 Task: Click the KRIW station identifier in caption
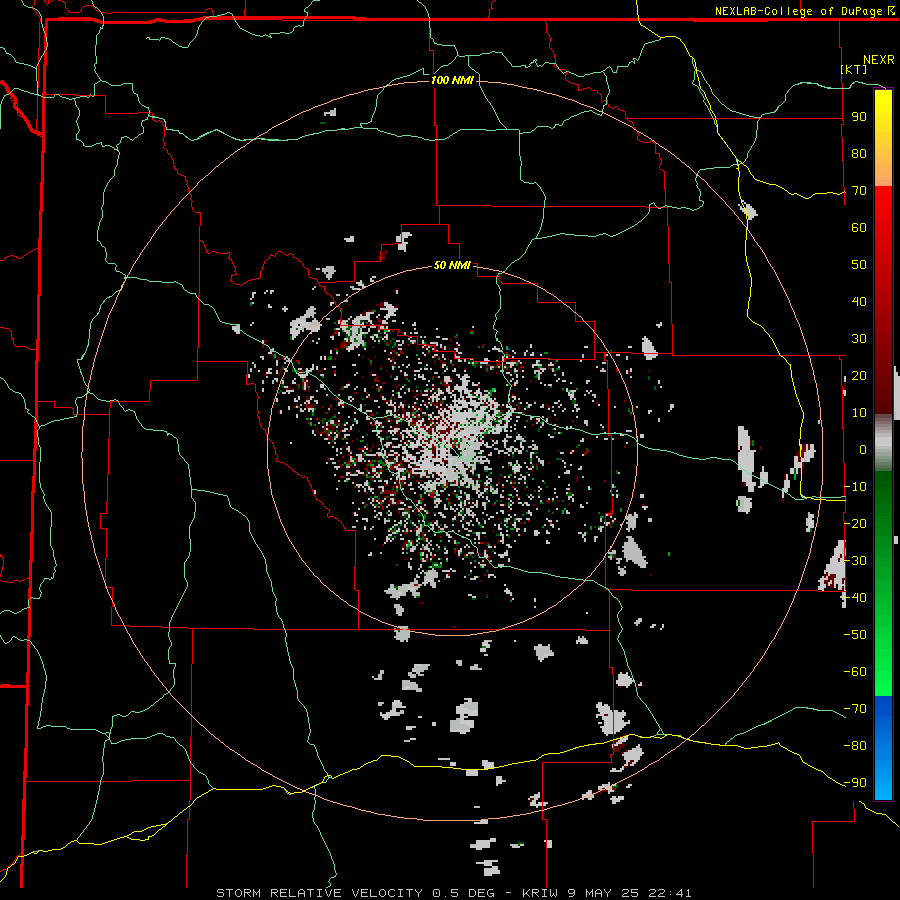540,893
